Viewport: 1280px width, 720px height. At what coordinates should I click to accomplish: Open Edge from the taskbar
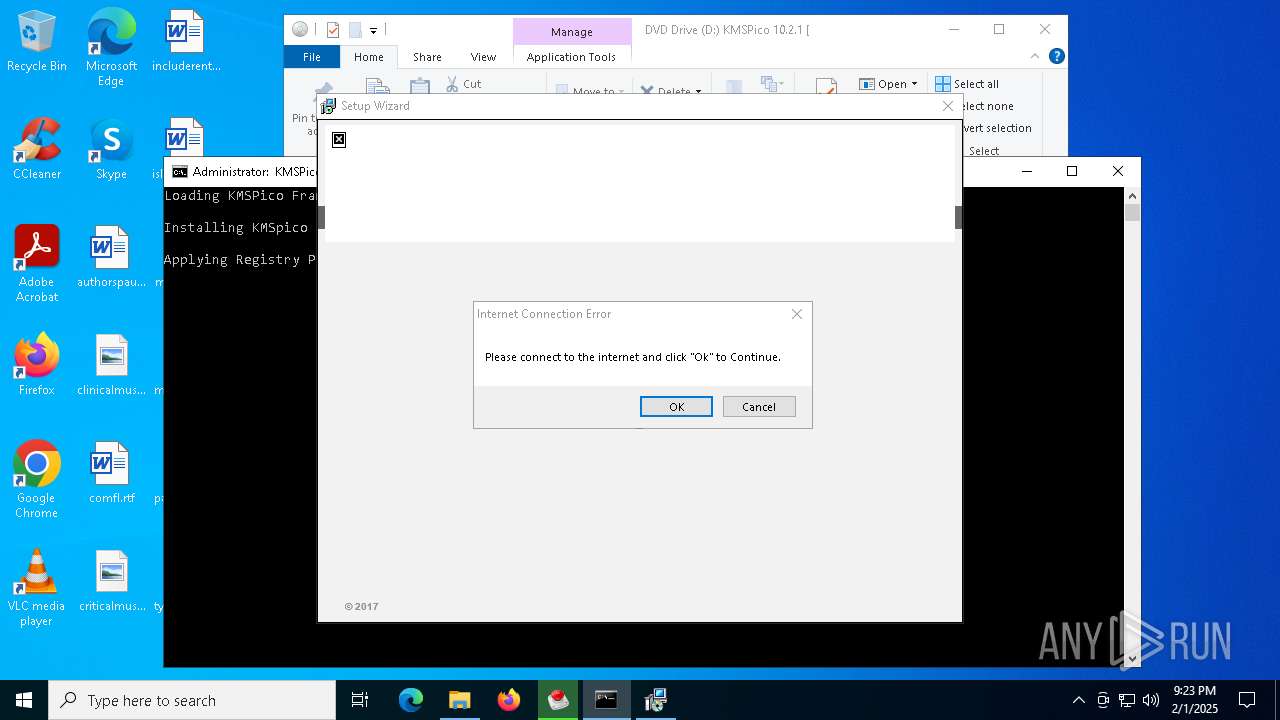pyautogui.click(x=411, y=700)
